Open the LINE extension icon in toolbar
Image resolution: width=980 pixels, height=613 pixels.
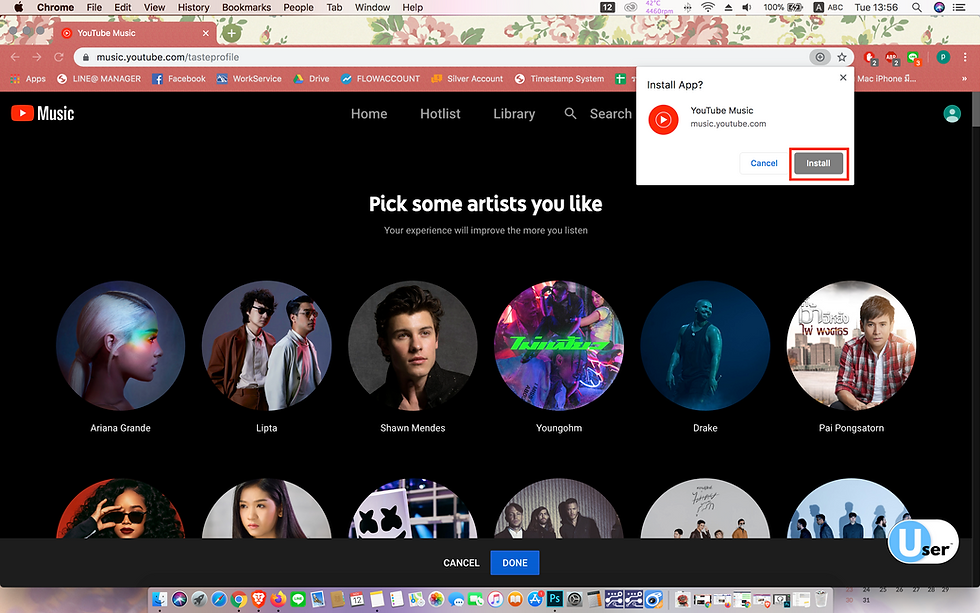pos(914,57)
